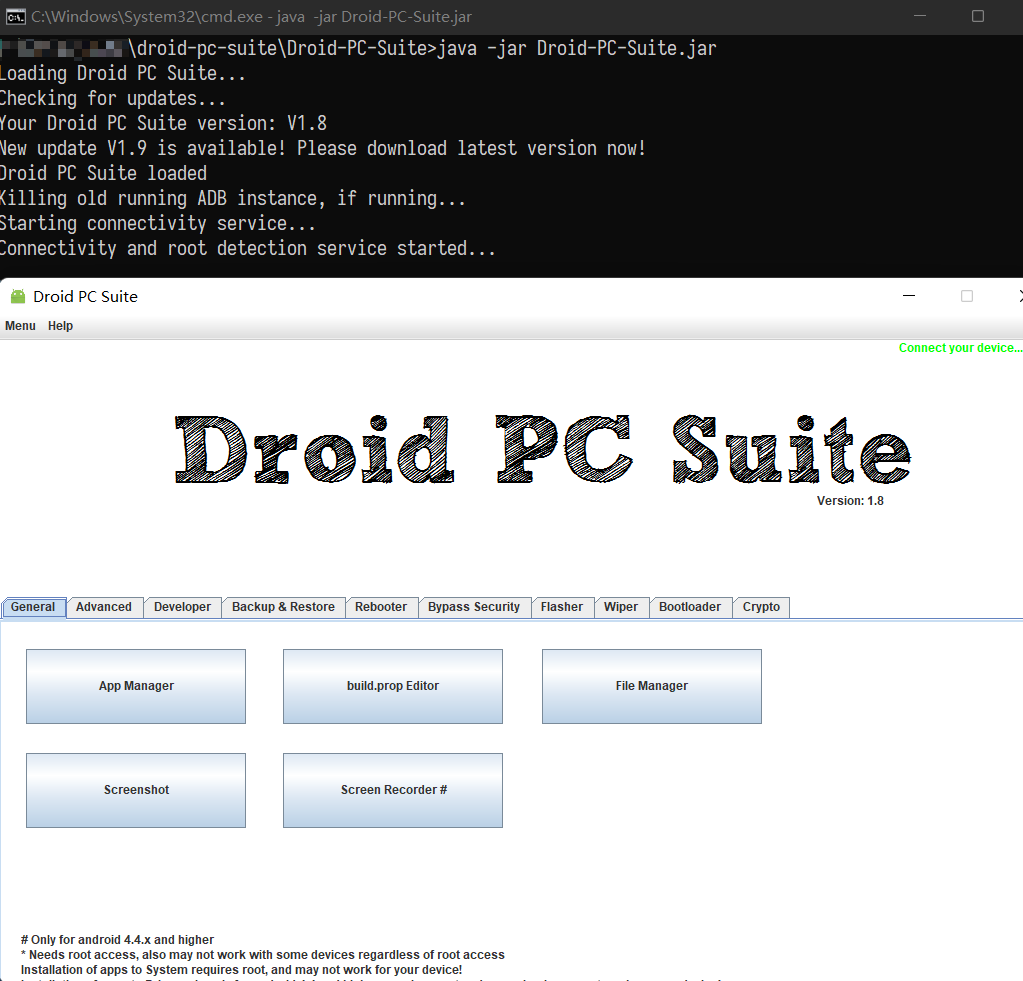This screenshot has height=981, width=1023.
Task: Open the Bootloader tab
Action: coord(690,607)
